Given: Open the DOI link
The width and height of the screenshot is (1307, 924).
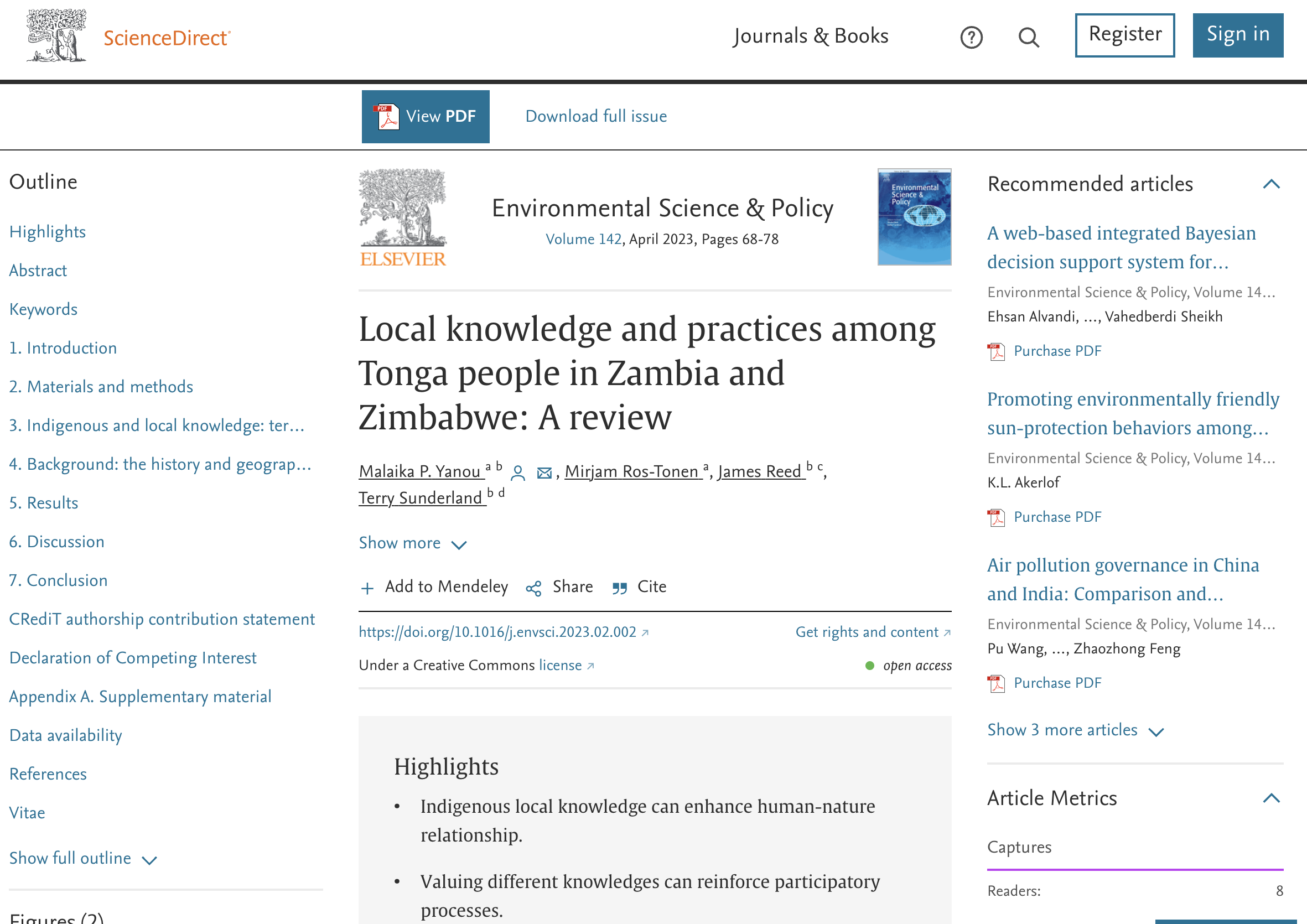Looking at the screenshot, I should [x=503, y=632].
